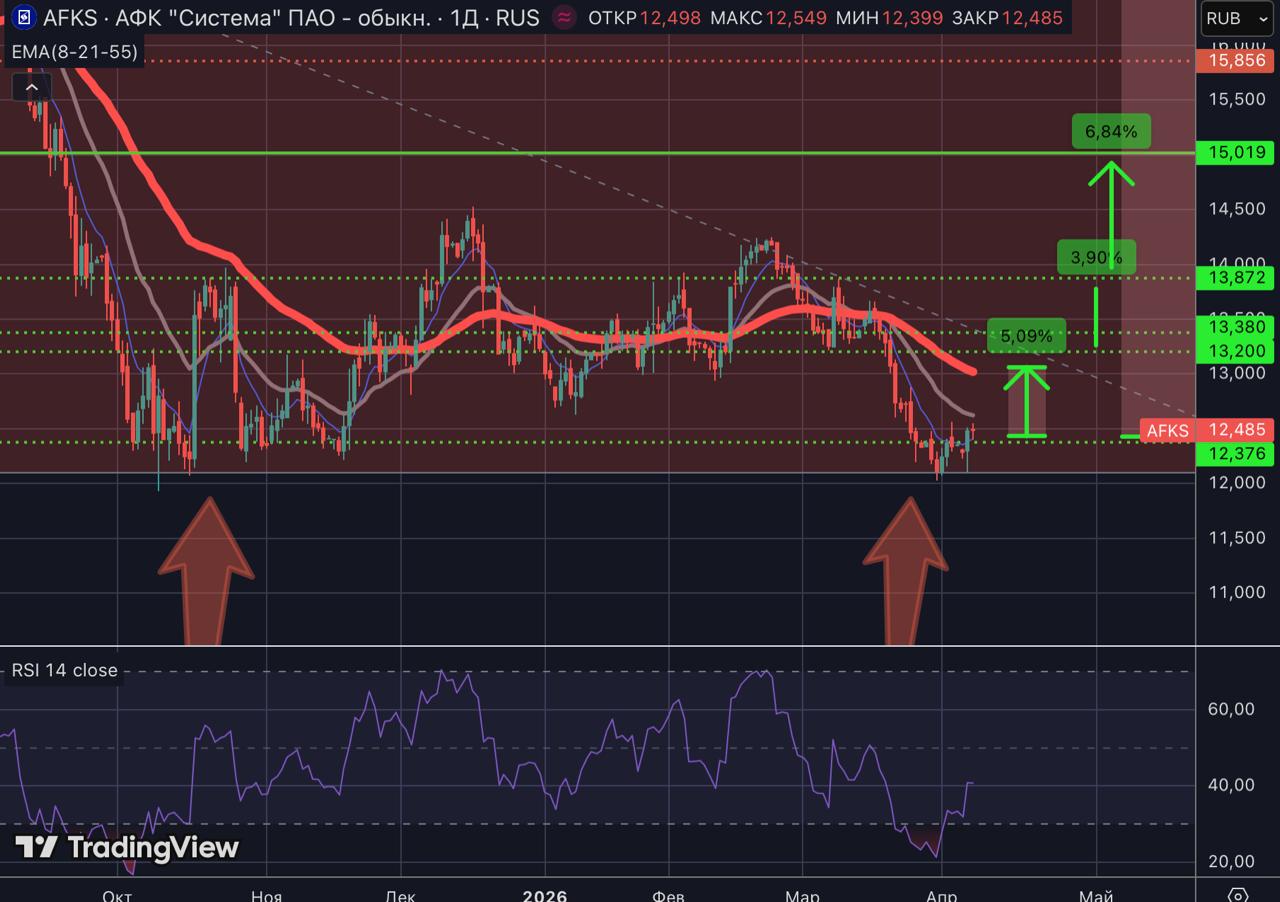Open the RUB currency dropdown
The height and width of the screenshot is (902, 1280).
tap(1229, 18)
